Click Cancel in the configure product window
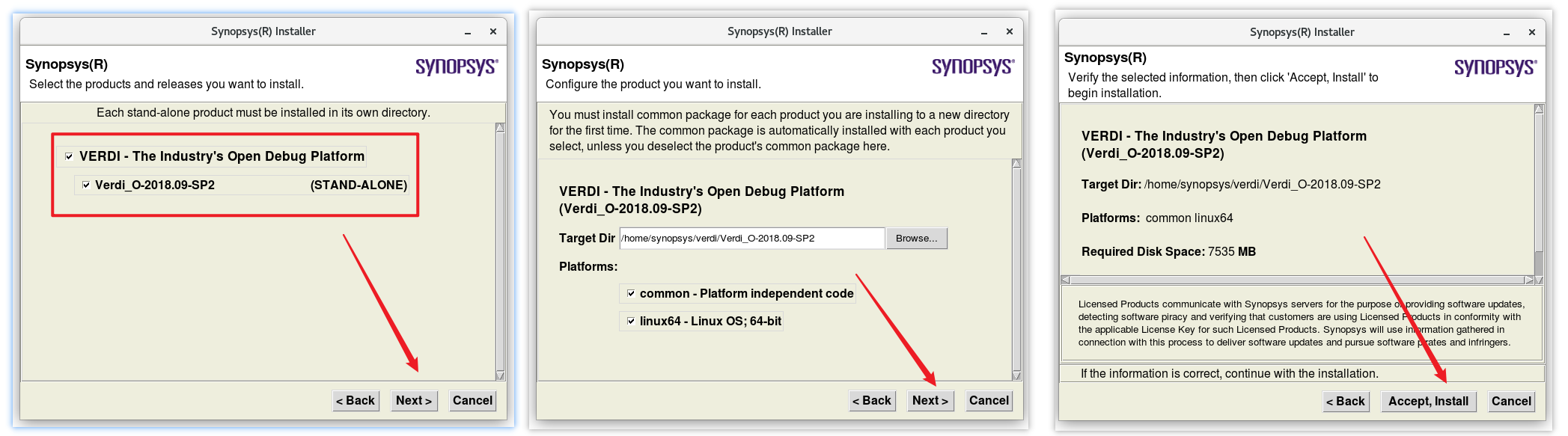Image resolution: width=1568 pixels, height=436 pixels. [x=989, y=401]
